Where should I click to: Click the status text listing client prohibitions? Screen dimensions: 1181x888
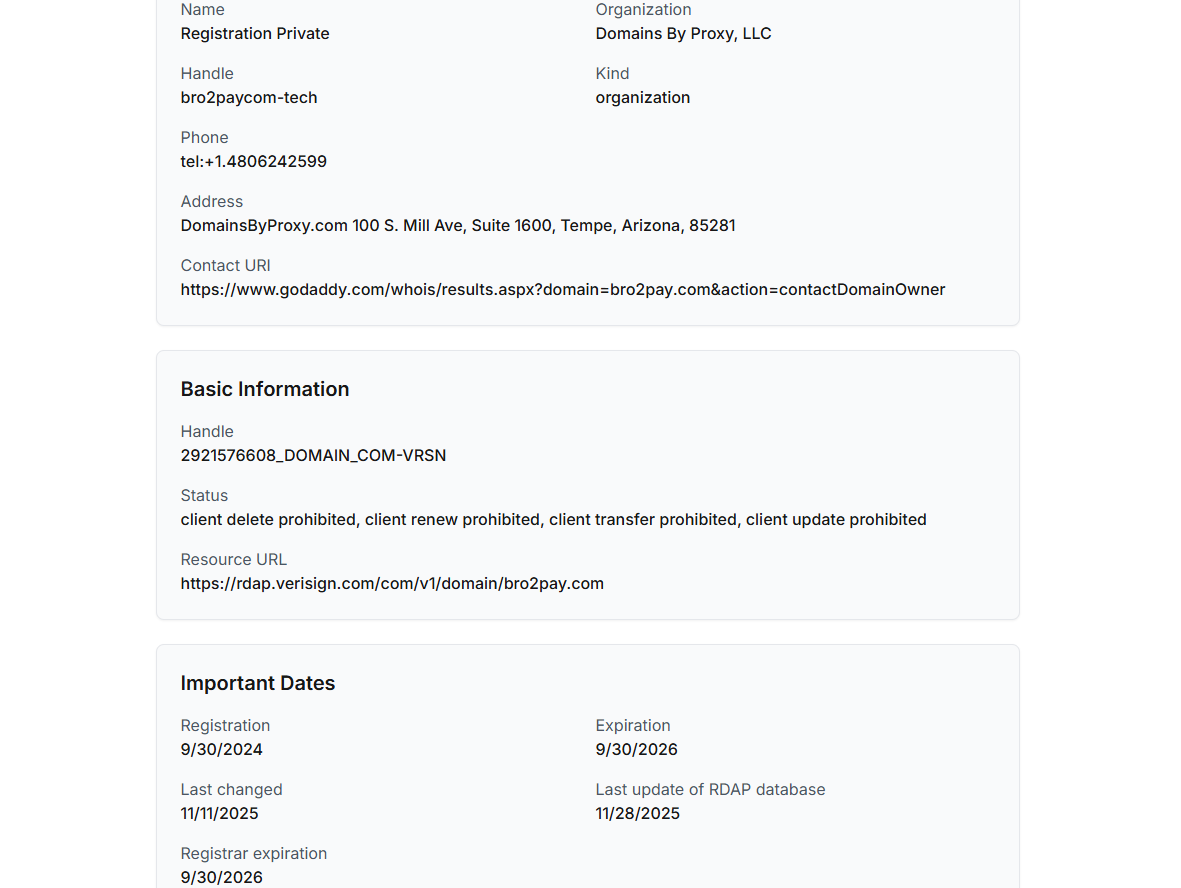[x=553, y=520]
